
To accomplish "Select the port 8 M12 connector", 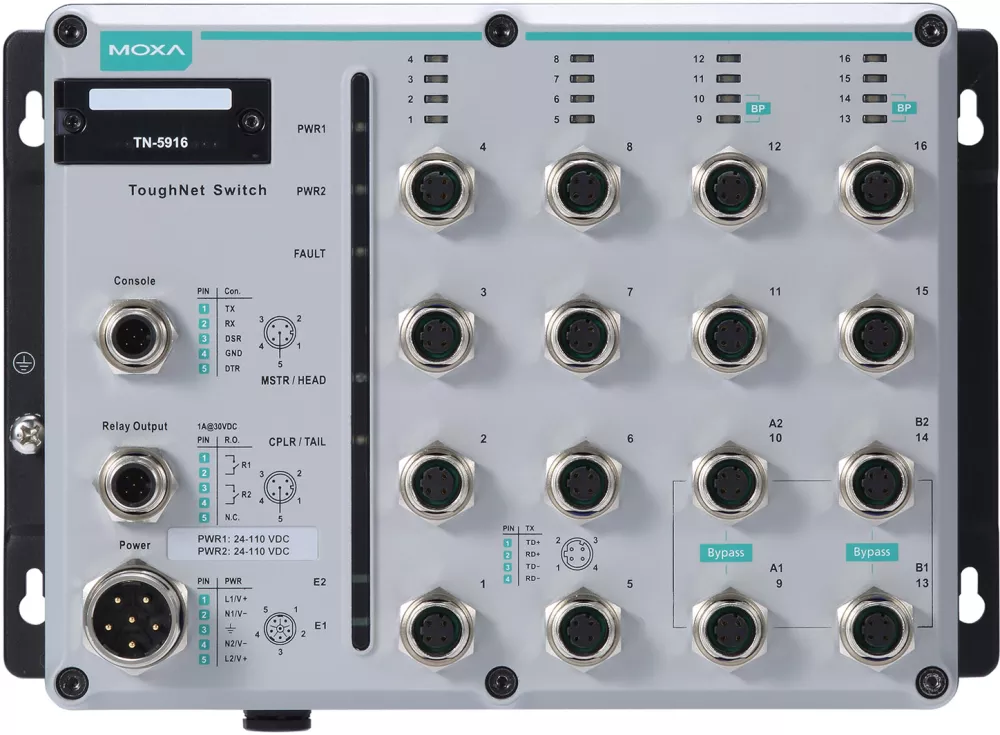I will tap(582, 188).
